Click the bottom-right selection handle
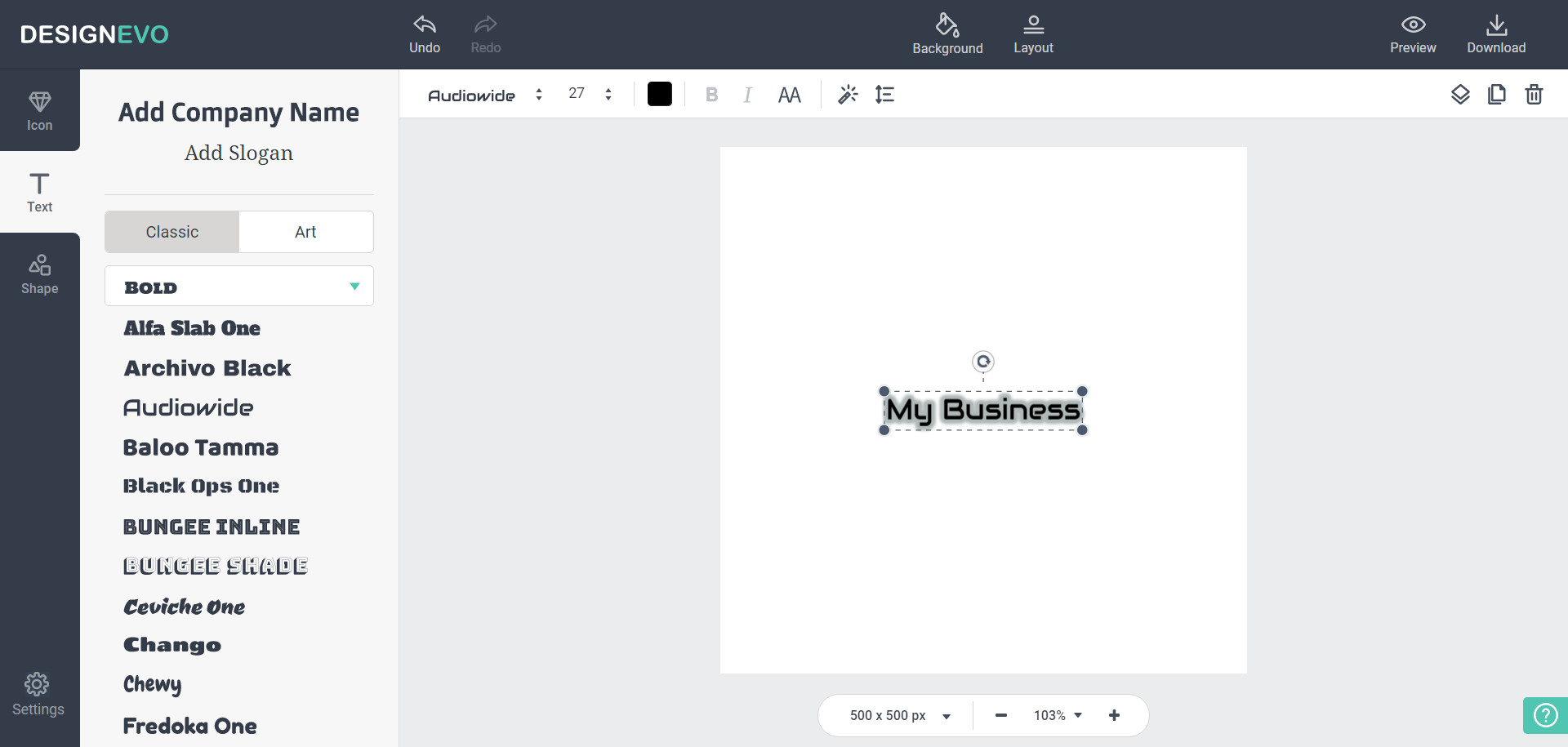The width and height of the screenshot is (1568, 747). click(1082, 430)
